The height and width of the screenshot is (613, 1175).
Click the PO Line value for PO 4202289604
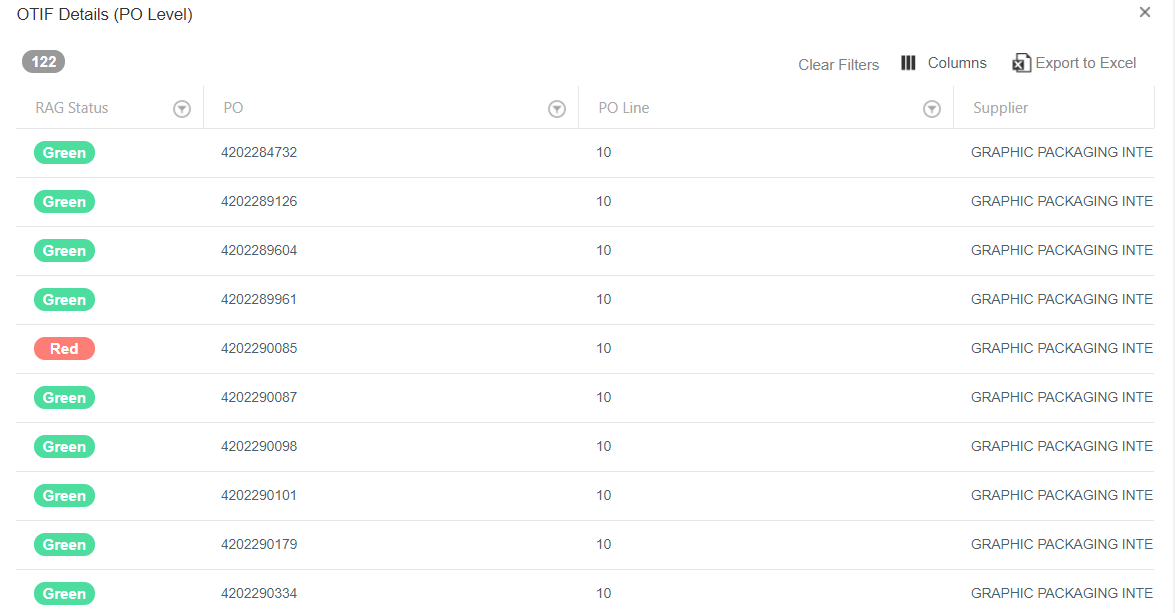click(603, 250)
